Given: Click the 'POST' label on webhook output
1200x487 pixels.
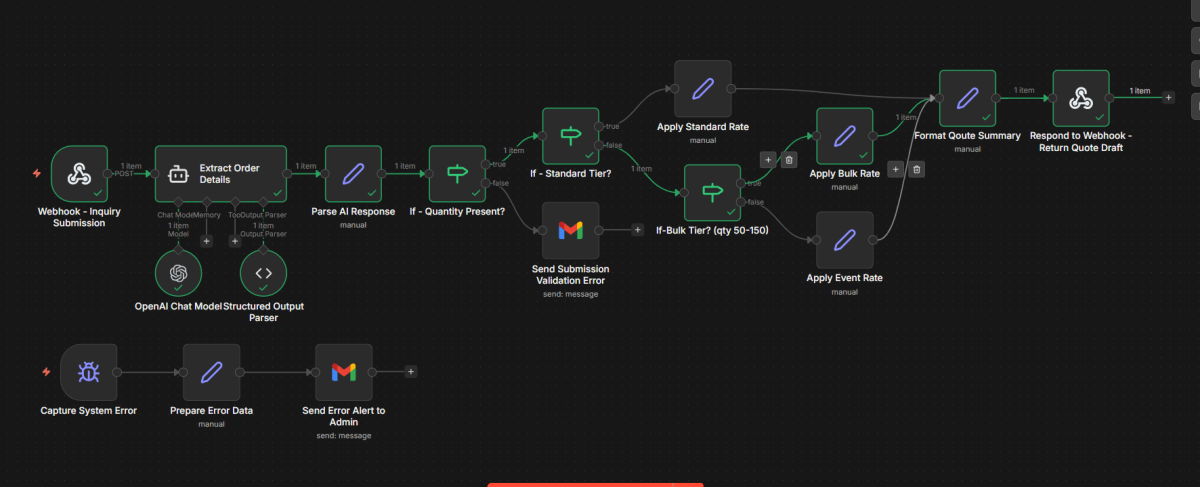Looking at the screenshot, I should 124,173.
